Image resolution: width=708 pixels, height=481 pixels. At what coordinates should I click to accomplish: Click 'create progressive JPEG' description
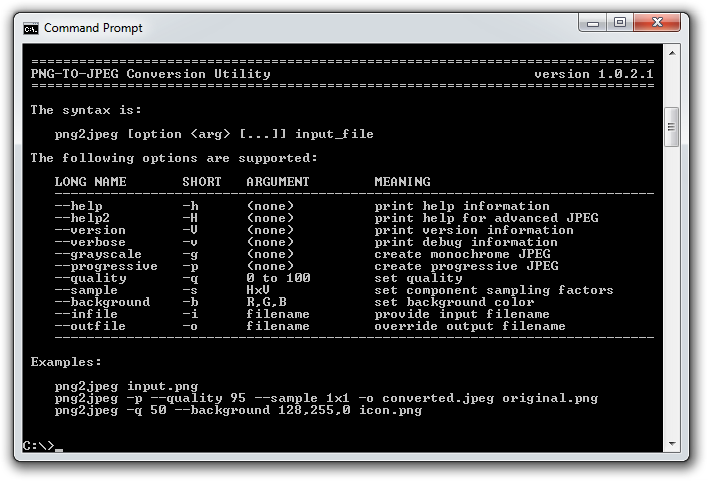click(466, 266)
